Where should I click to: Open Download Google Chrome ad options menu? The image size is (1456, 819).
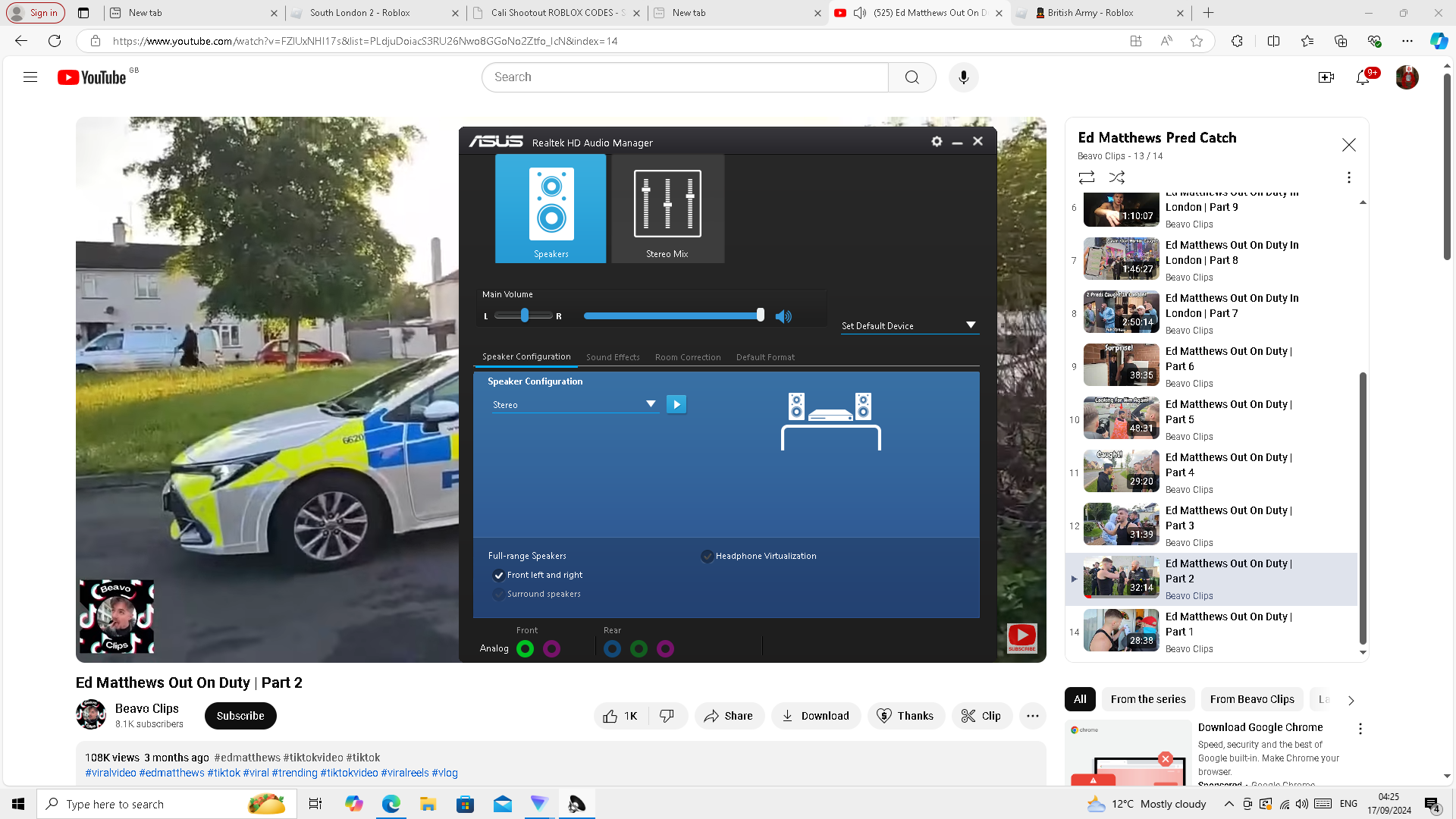point(1360,729)
